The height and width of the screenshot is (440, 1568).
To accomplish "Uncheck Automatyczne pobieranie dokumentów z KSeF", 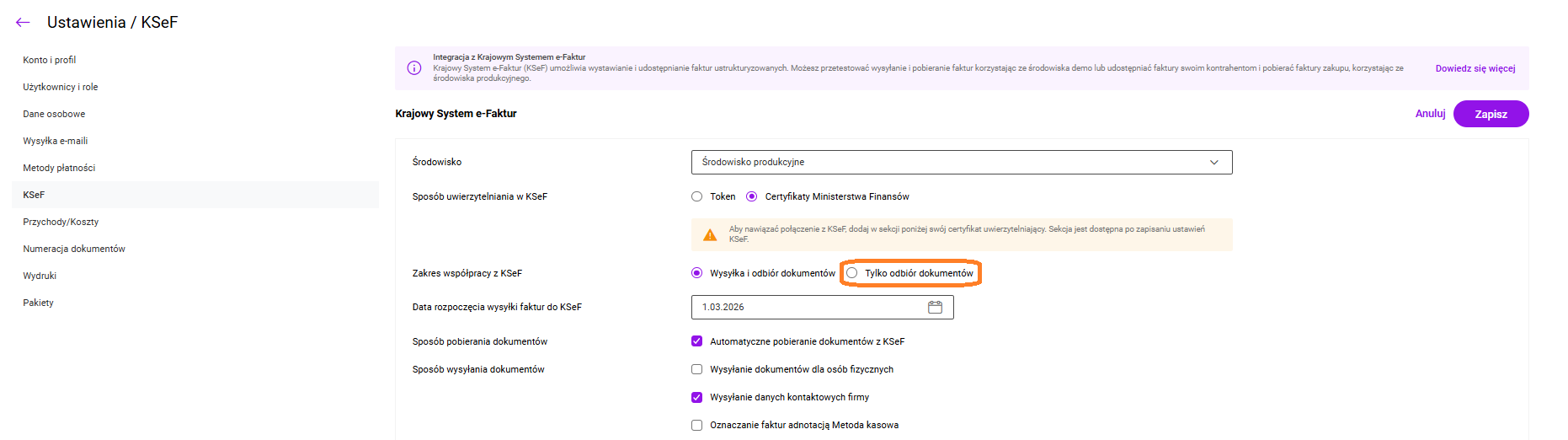I will [696, 341].
